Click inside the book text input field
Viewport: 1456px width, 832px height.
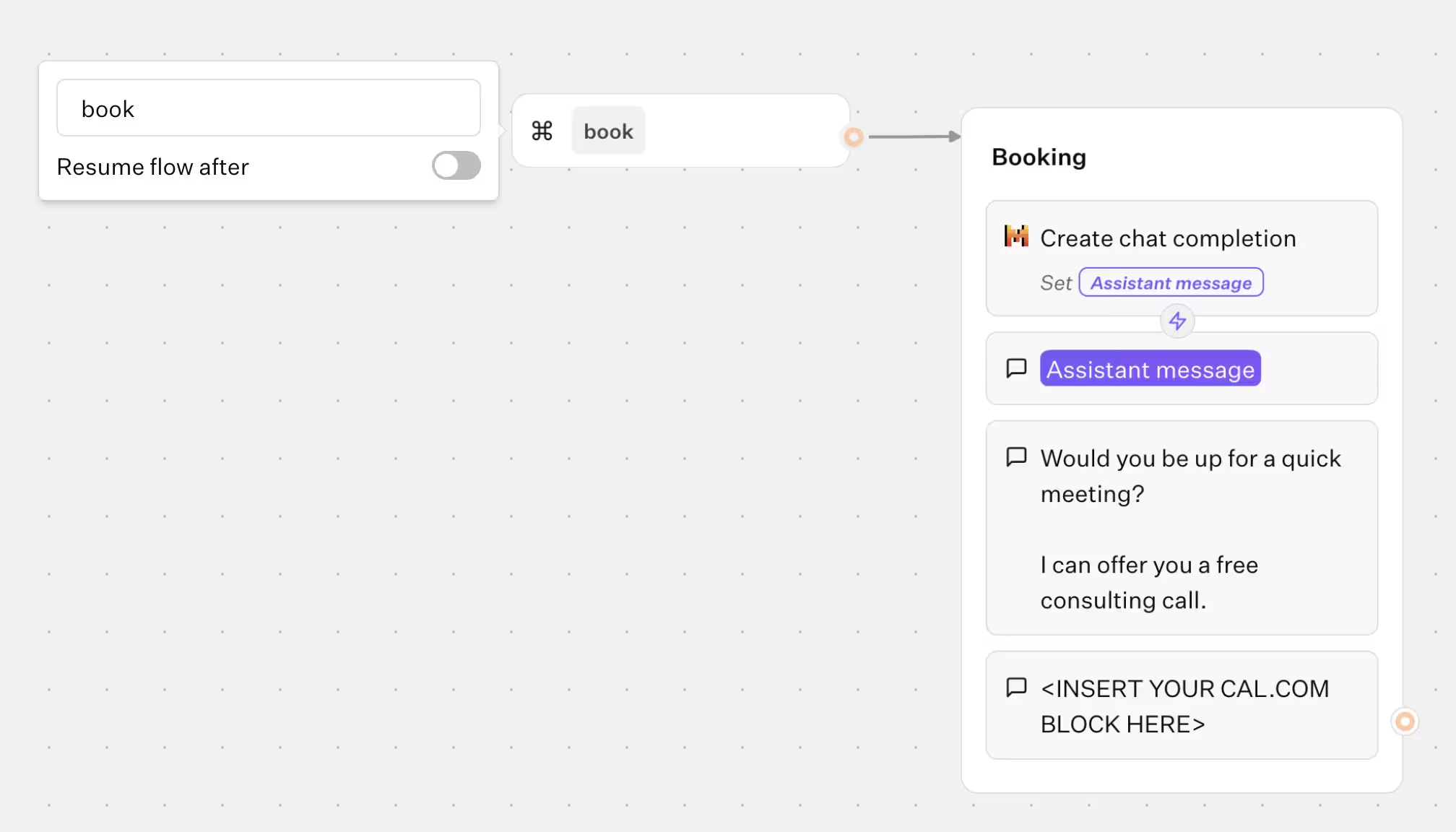tap(269, 108)
